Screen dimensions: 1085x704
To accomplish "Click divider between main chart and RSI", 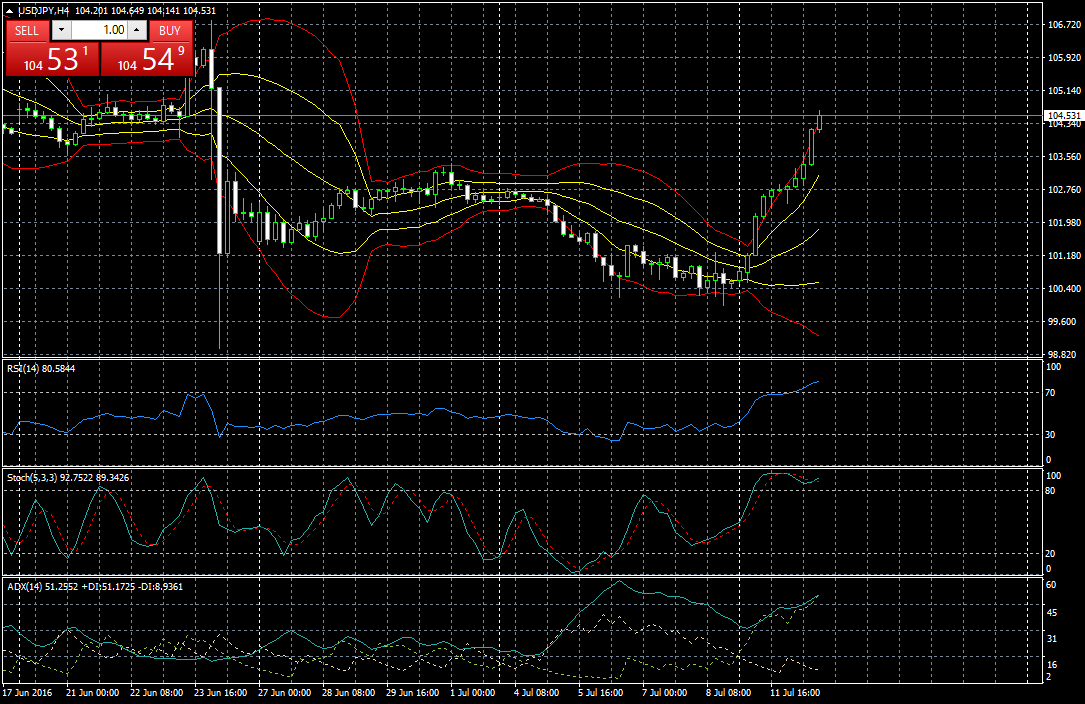I will (520, 358).
